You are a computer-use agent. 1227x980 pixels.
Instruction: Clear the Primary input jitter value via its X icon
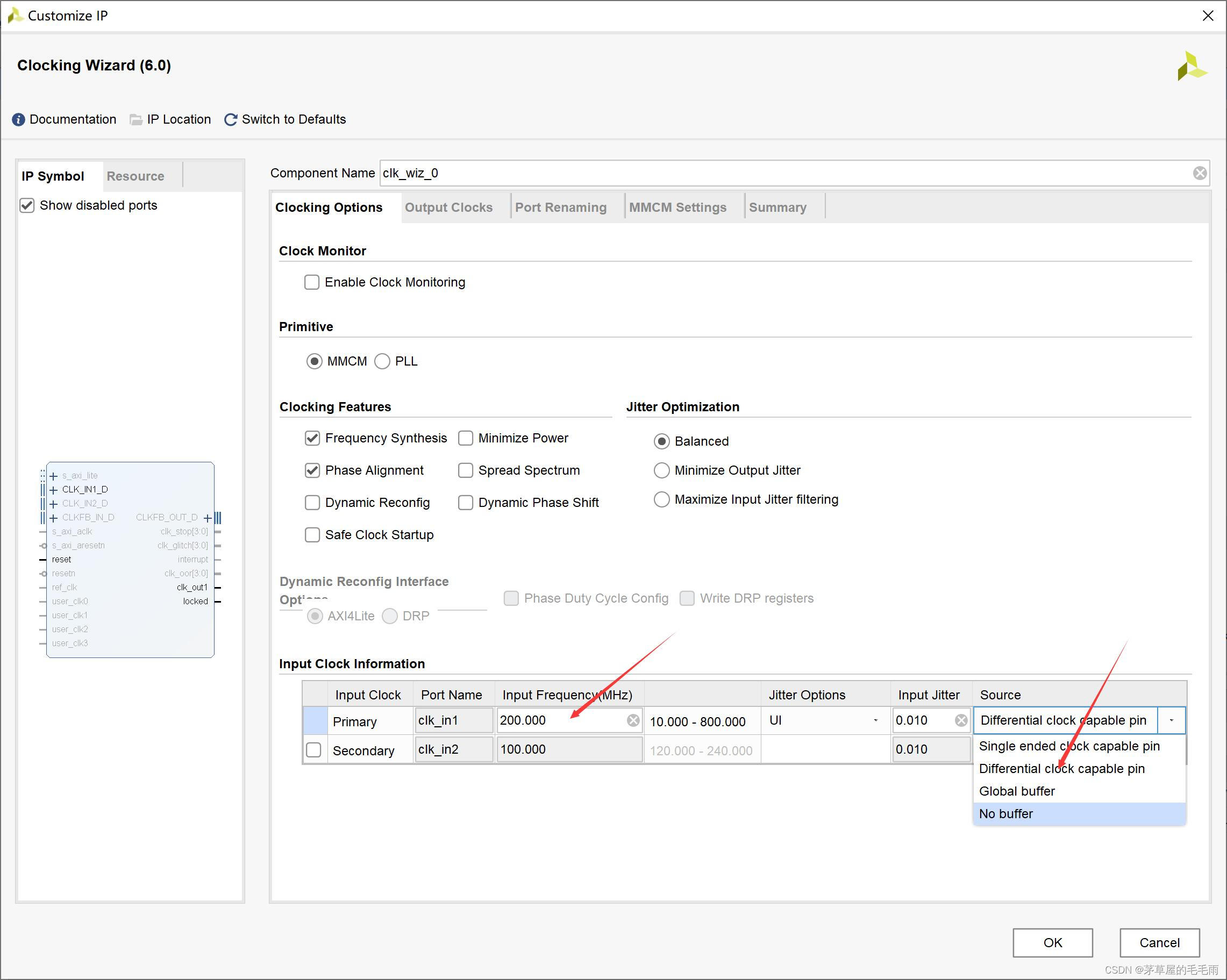click(961, 720)
